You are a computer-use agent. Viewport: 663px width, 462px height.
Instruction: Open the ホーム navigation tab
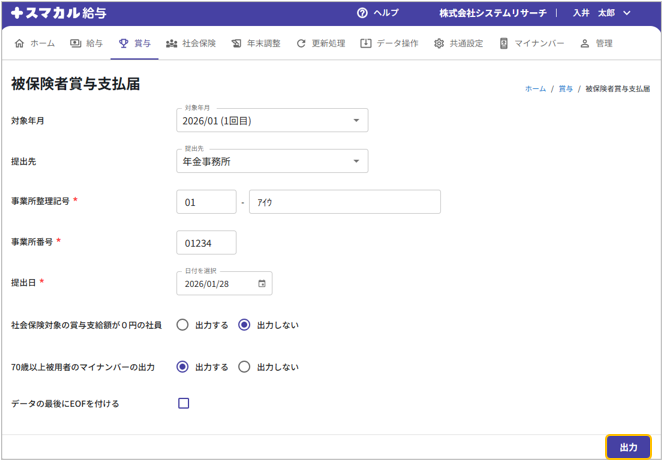[x=35, y=44]
